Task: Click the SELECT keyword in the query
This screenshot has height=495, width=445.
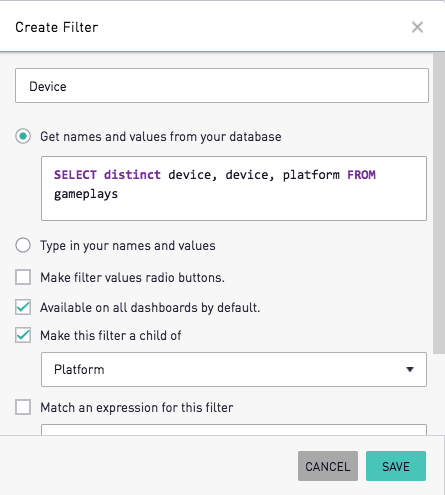Action: pyautogui.click(x=75, y=175)
